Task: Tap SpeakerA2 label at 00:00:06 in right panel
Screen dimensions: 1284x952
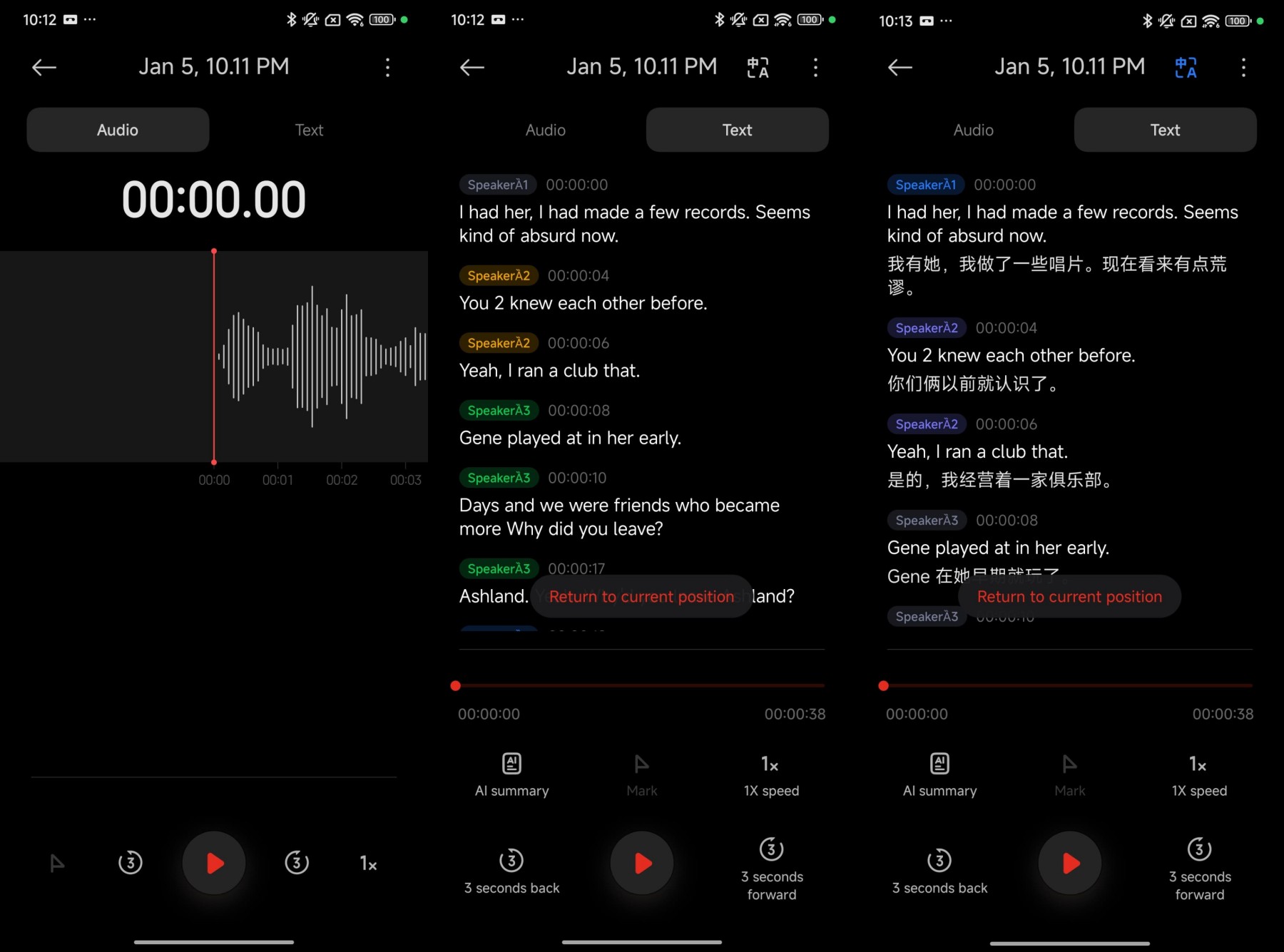Action: click(927, 424)
